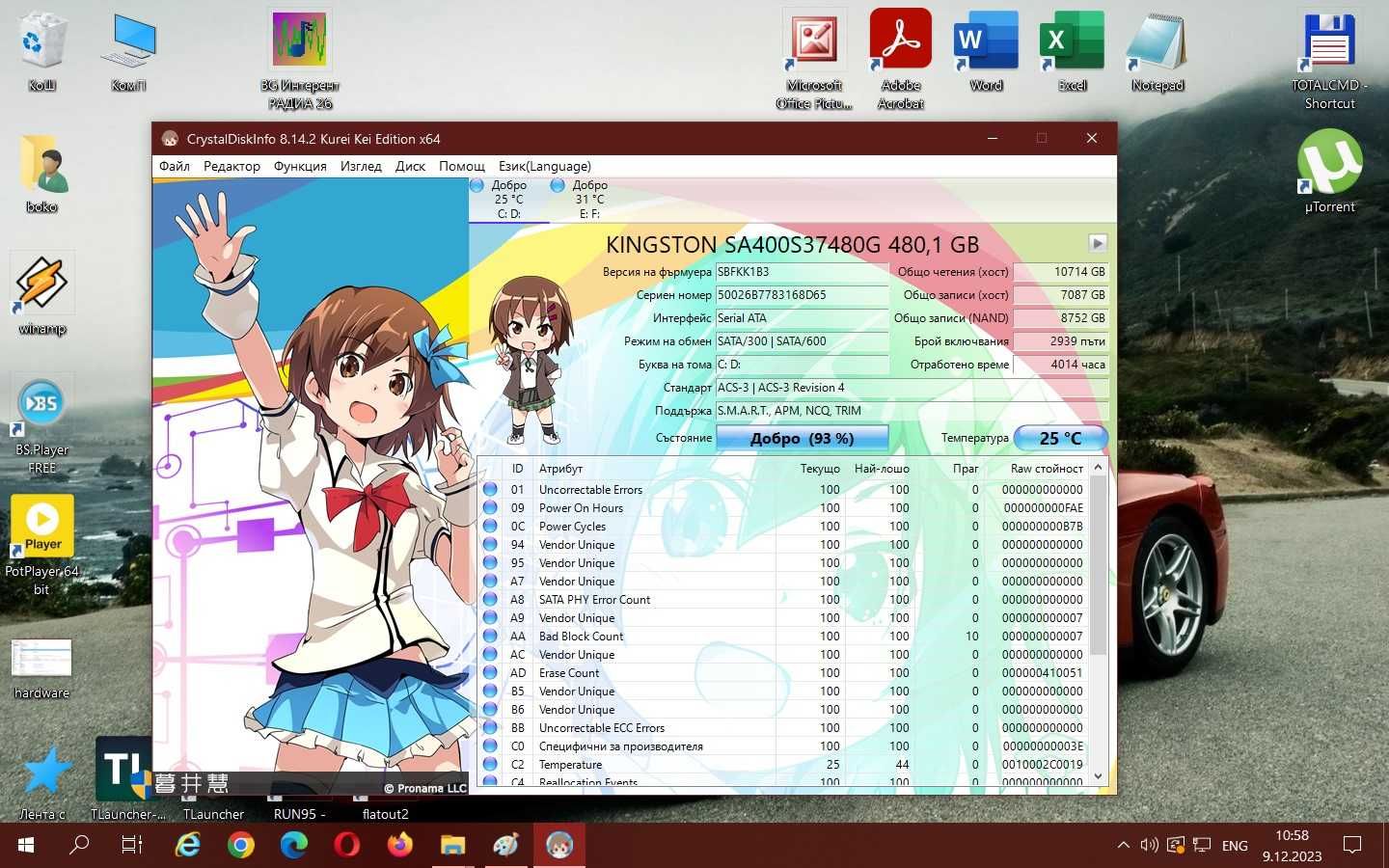
Task: Open the Език(Language) menu
Action: tap(545, 166)
